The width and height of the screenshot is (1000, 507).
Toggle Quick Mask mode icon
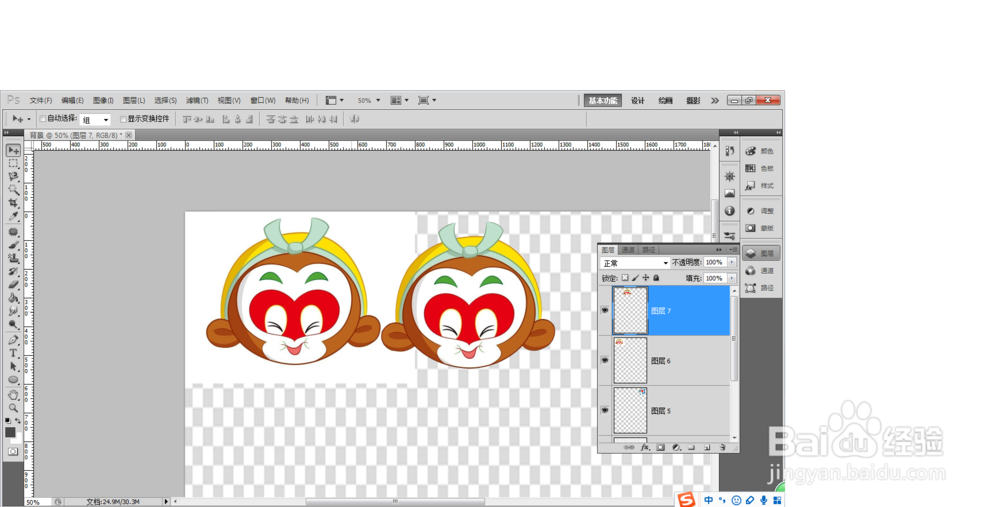[x=13, y=452]
